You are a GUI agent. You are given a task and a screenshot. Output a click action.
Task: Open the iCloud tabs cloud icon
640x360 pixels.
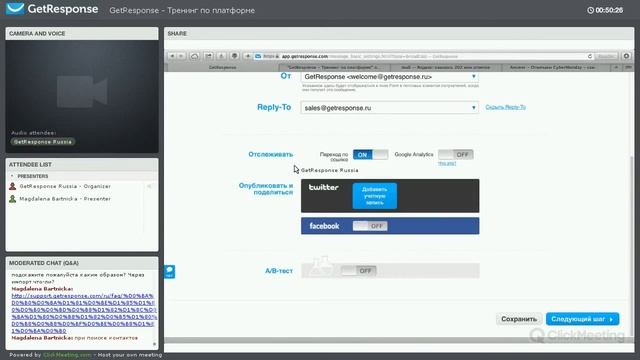pyautogui.click(x=195, y=56)
